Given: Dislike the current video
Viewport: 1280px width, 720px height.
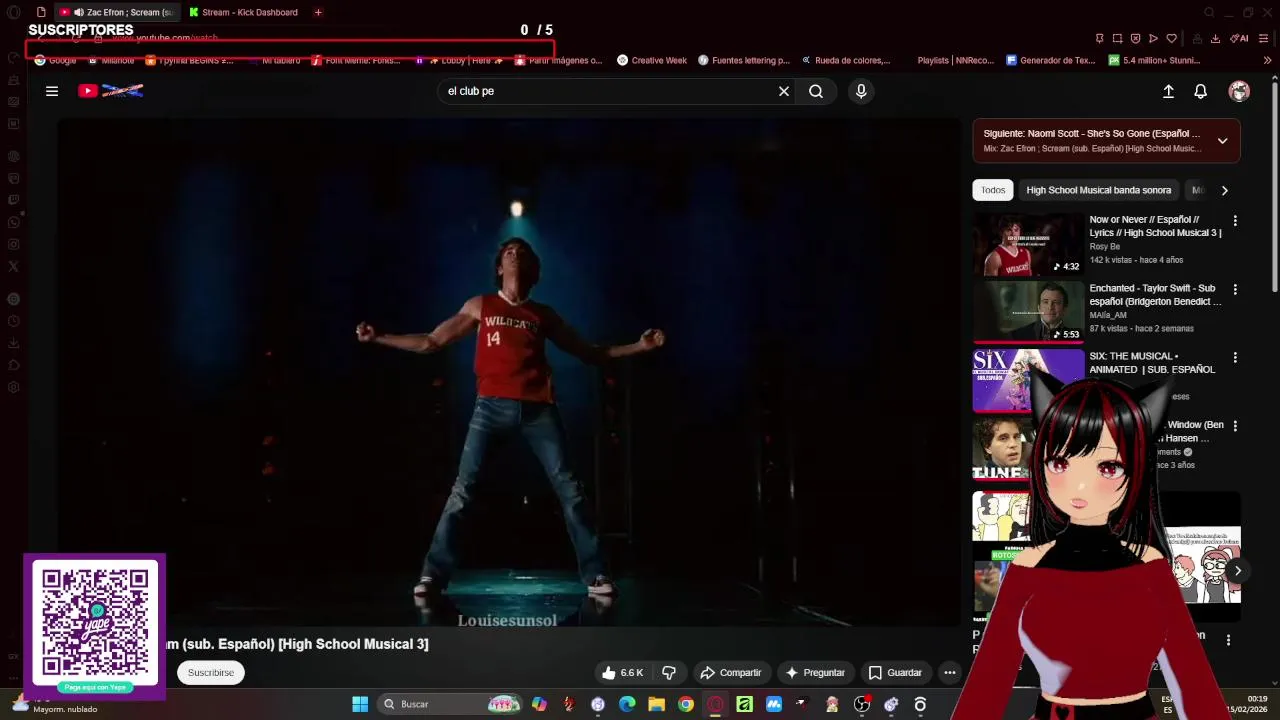Looking at the screenshot, I should [x=669, y=673].
